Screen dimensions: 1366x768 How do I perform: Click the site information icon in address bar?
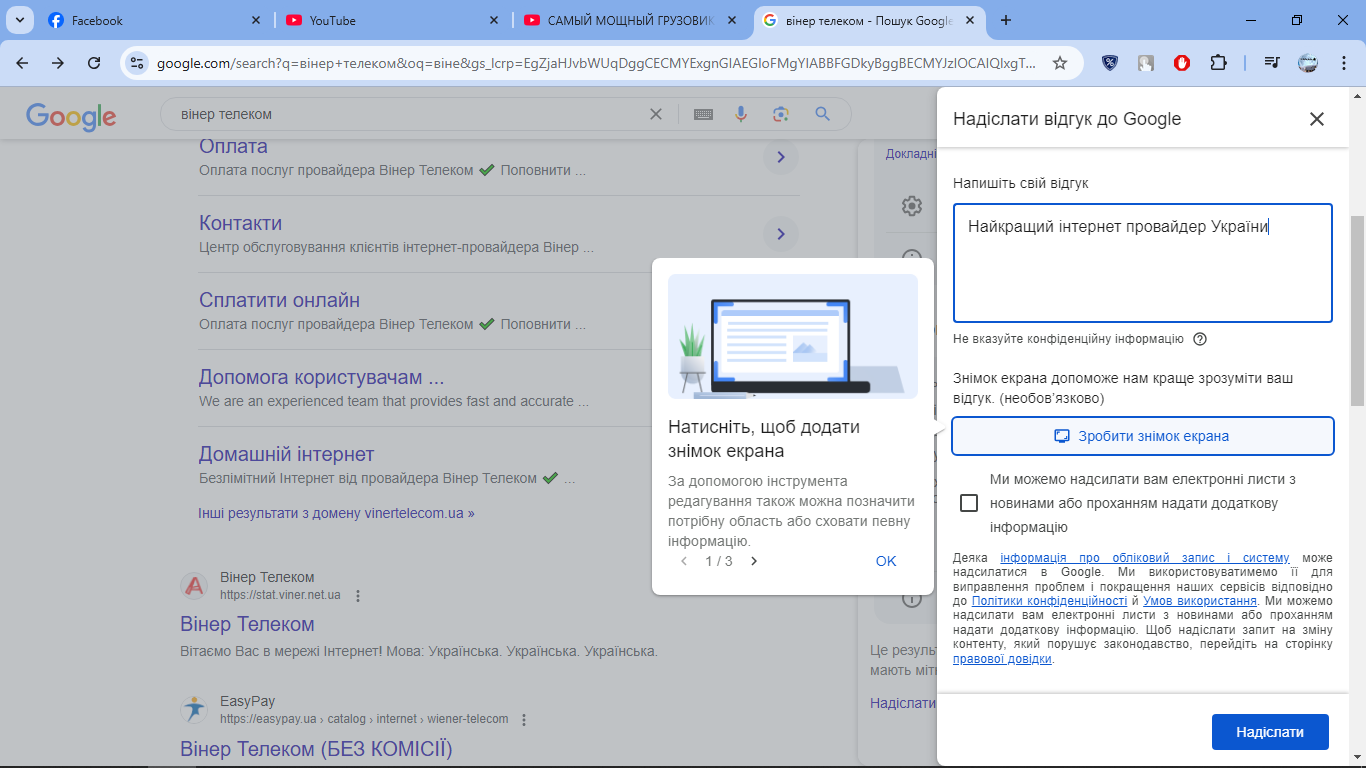(138, 63)
